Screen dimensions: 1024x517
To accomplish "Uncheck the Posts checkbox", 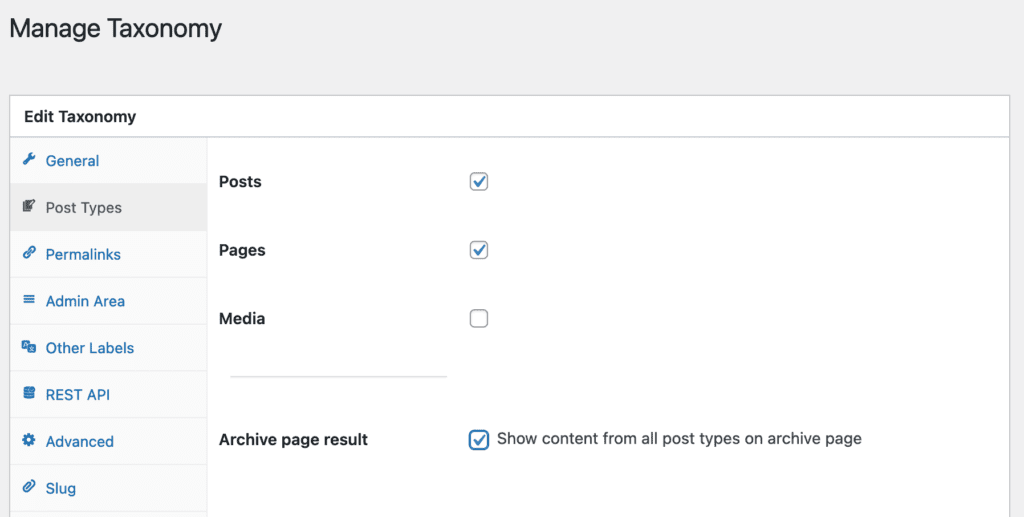I will pyautogui.click(x=479, y=181).
